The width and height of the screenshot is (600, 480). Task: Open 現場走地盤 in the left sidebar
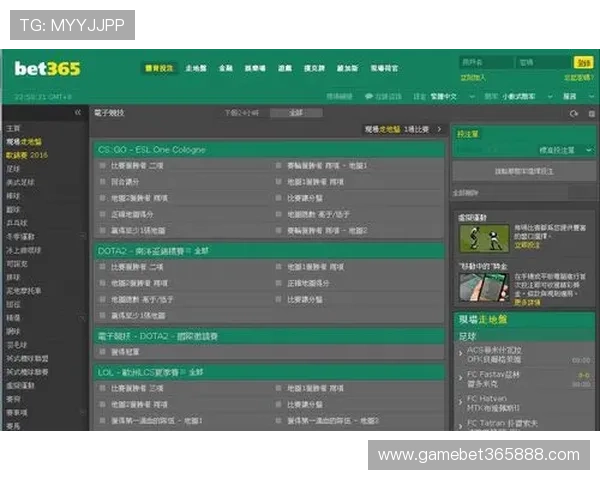click(24, 142)
